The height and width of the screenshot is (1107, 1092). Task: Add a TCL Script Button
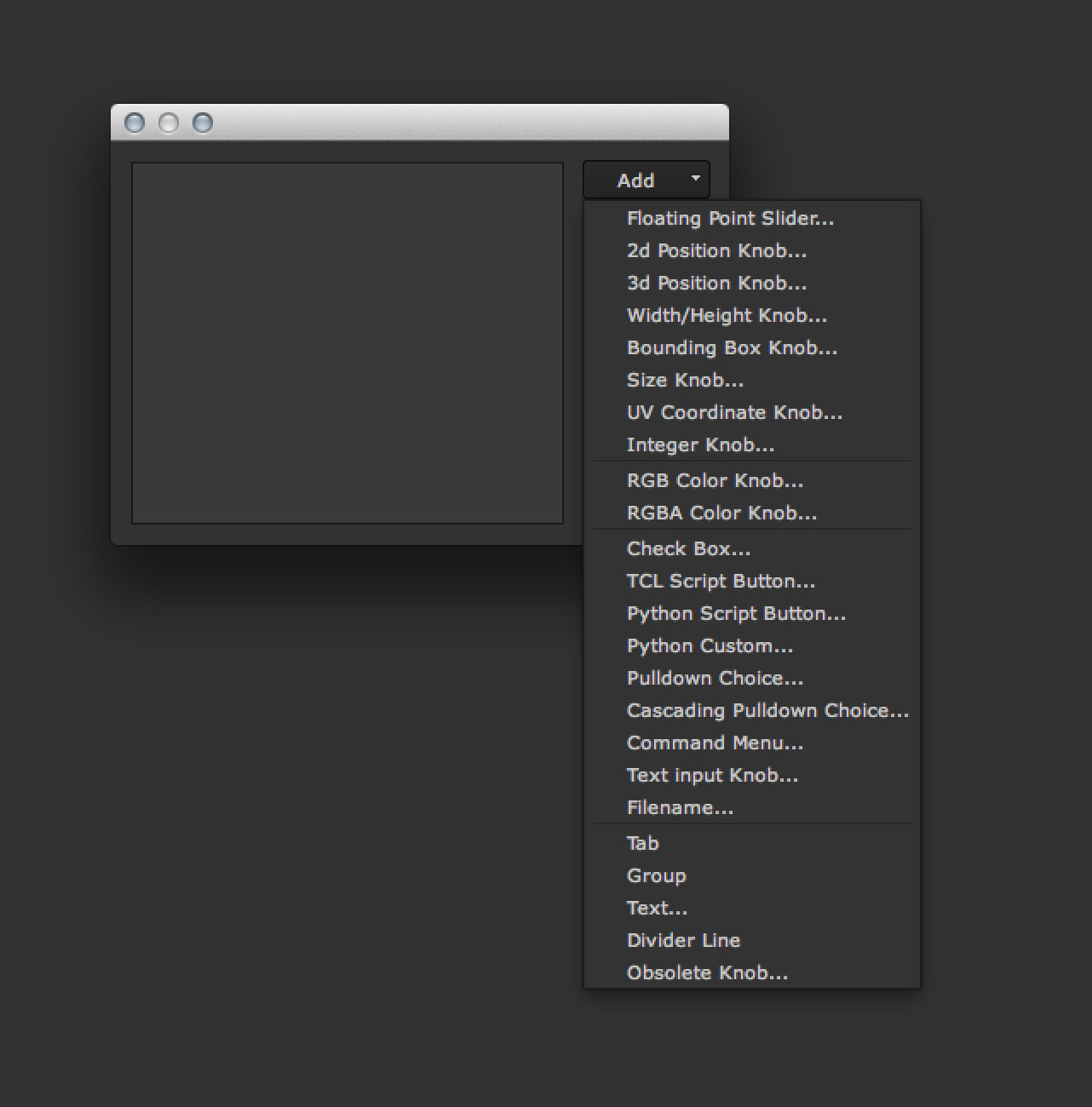tap(751, 582)
